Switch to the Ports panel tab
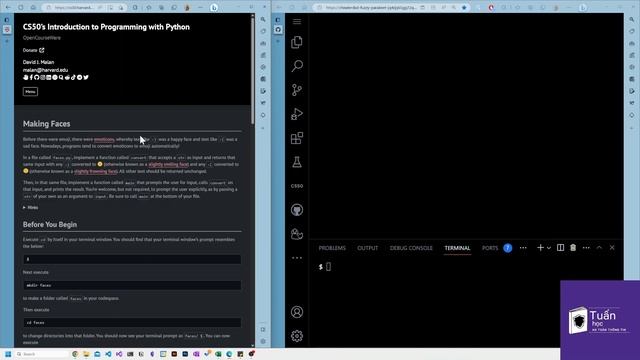 [x=490, y=248]
